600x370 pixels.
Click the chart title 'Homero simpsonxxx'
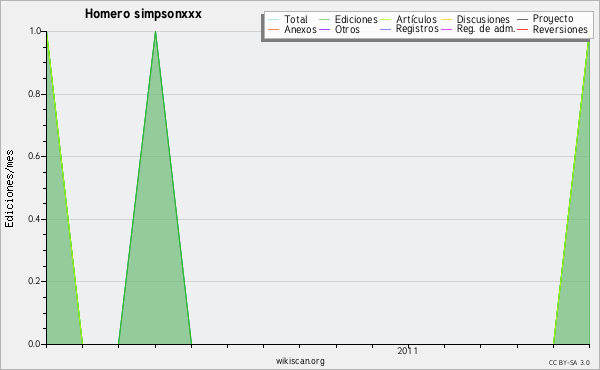pos(143,14)
